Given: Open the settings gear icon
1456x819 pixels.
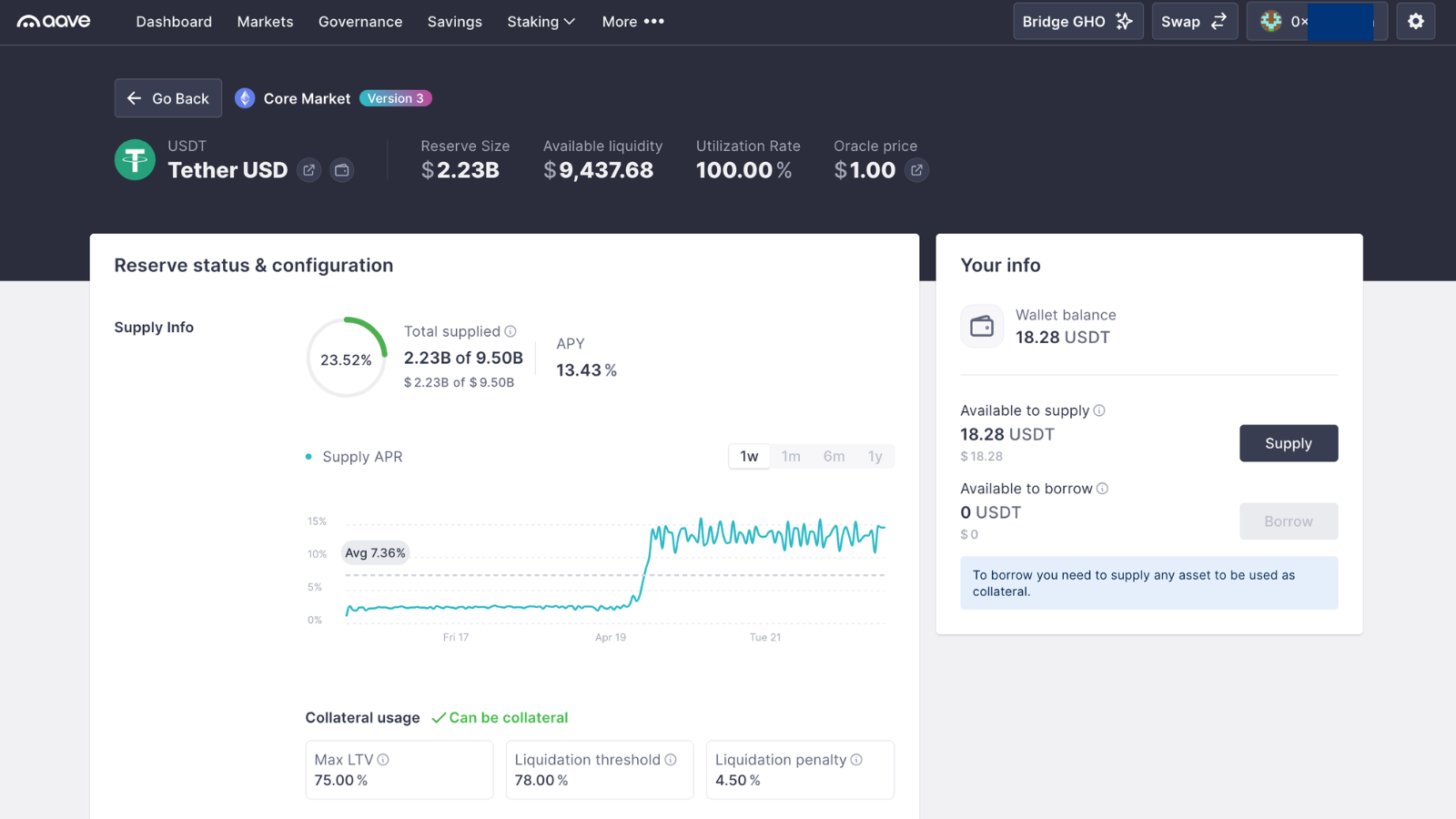Looking at the screenshot, I should pos(1415,21).
